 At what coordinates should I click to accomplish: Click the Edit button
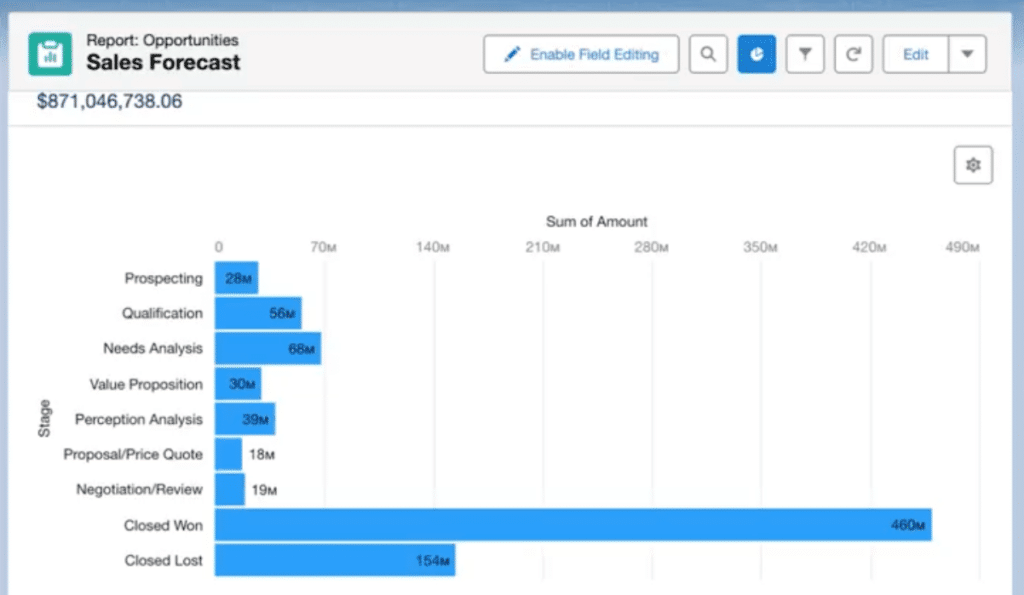(x=916, y=54)
